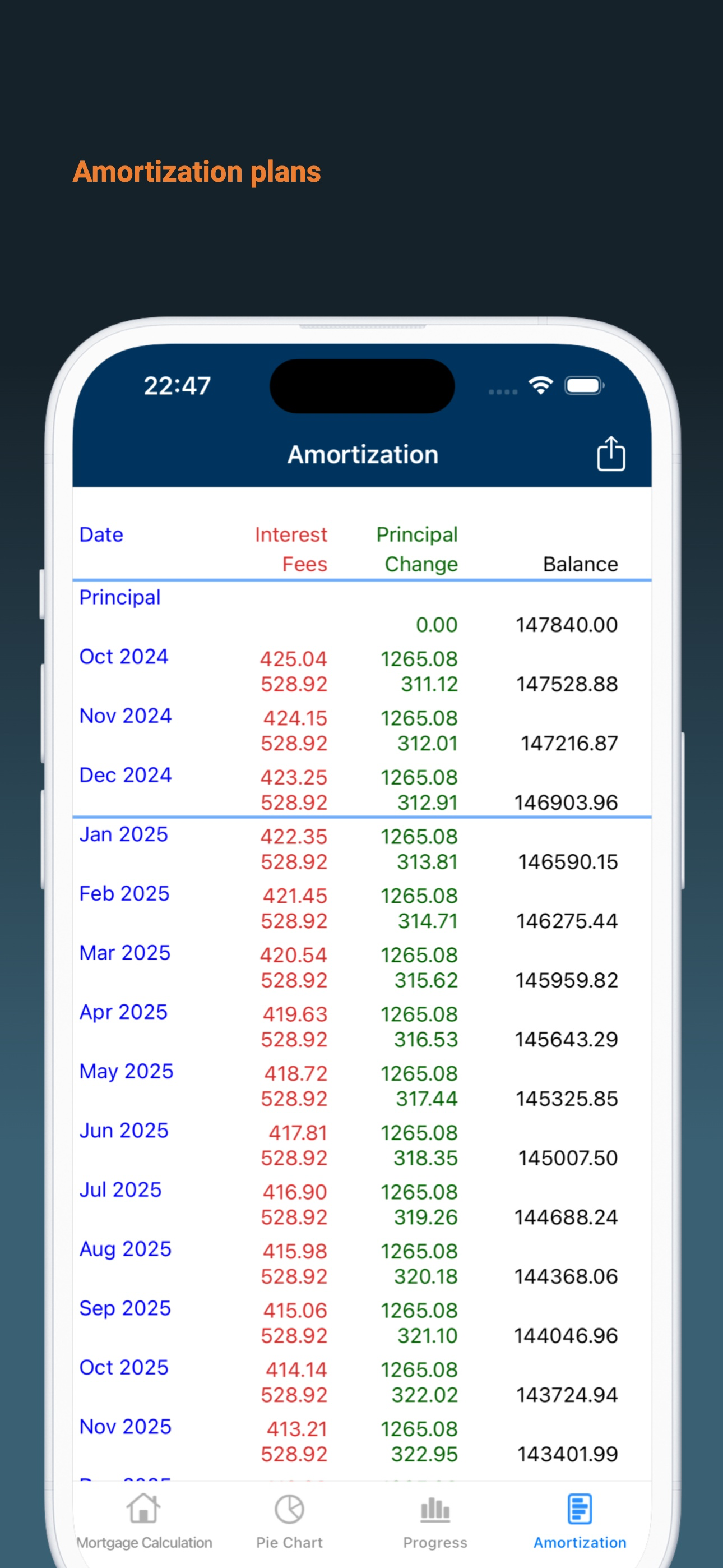The image size is (723, 1568).
Task: Tap balance 147528.88
Action: point(567,684)
